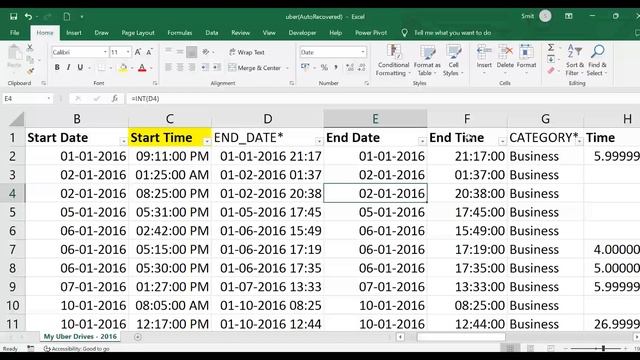Toggle Bold formatting

point(57,67)
